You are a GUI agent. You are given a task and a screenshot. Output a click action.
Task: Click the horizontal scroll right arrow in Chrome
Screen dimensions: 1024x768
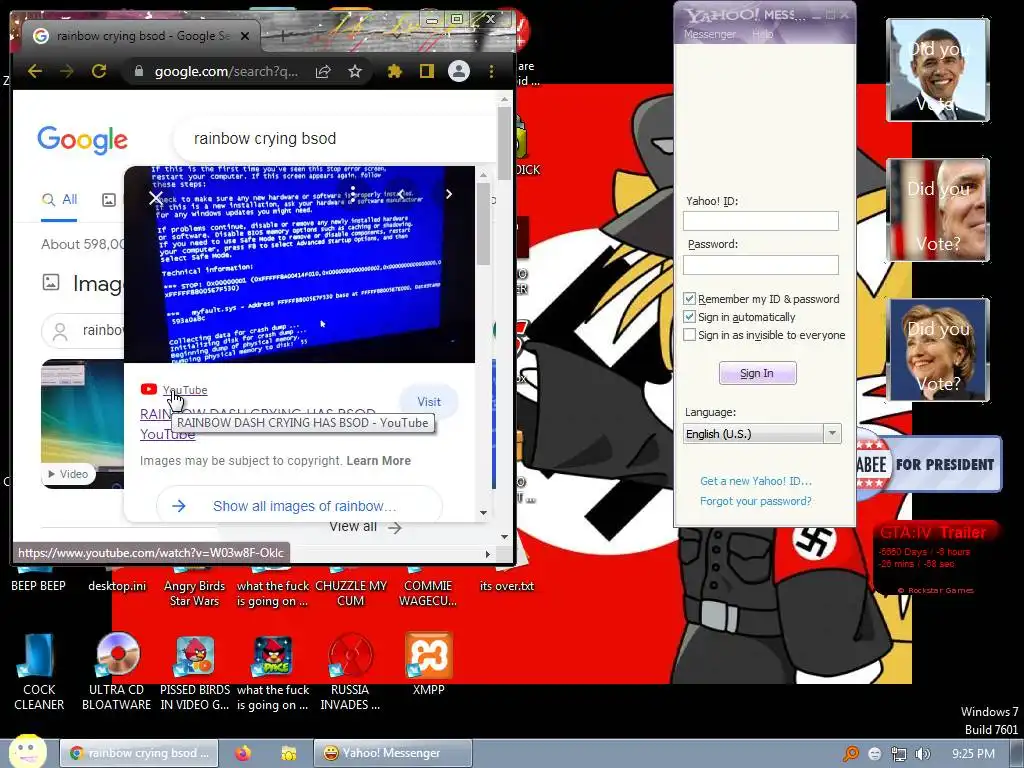click(x=488, y=554)
